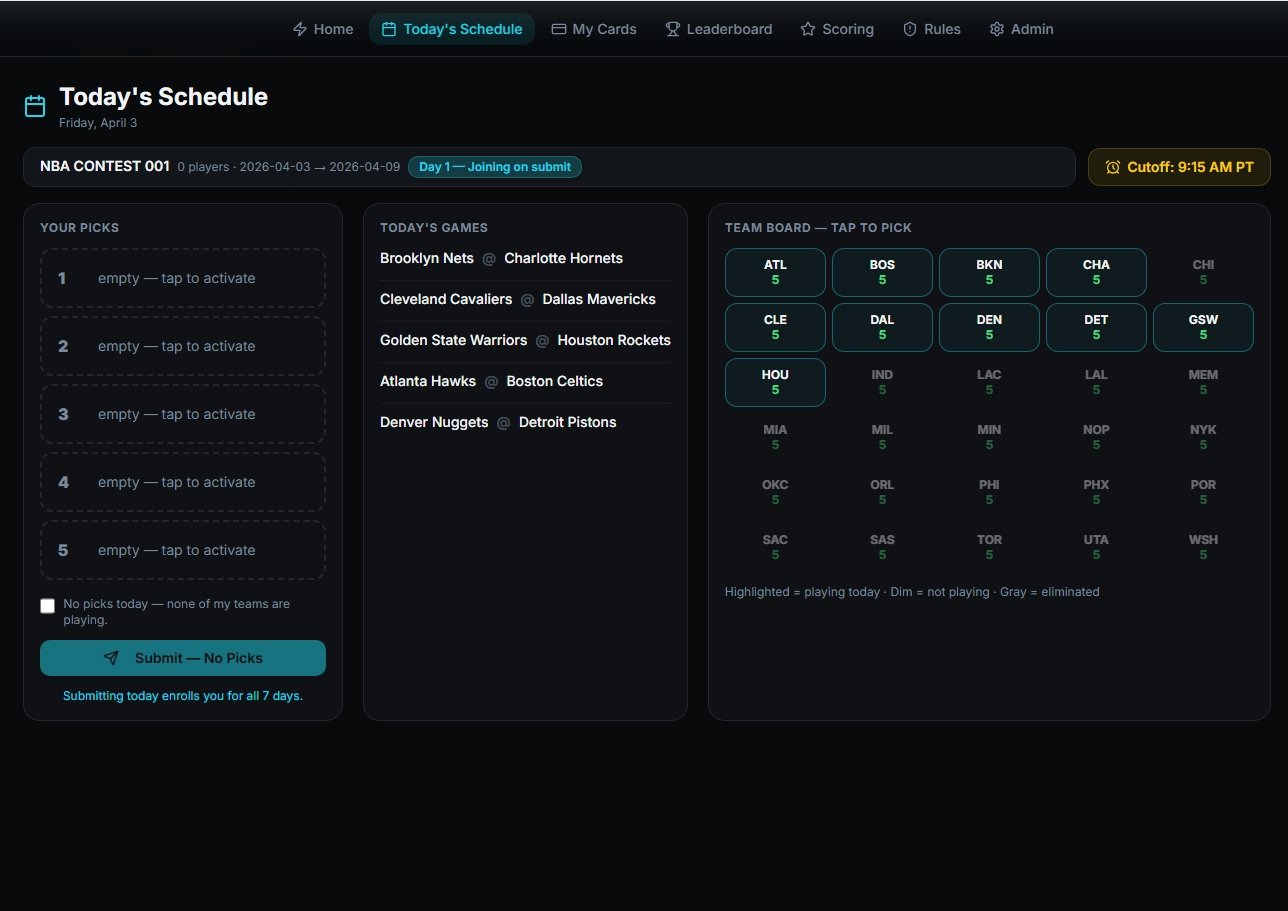Image resolution: width=1288 pixels, height=911 pixels.
Task: Choose the BOS team tile
Action: coord(882,272)
